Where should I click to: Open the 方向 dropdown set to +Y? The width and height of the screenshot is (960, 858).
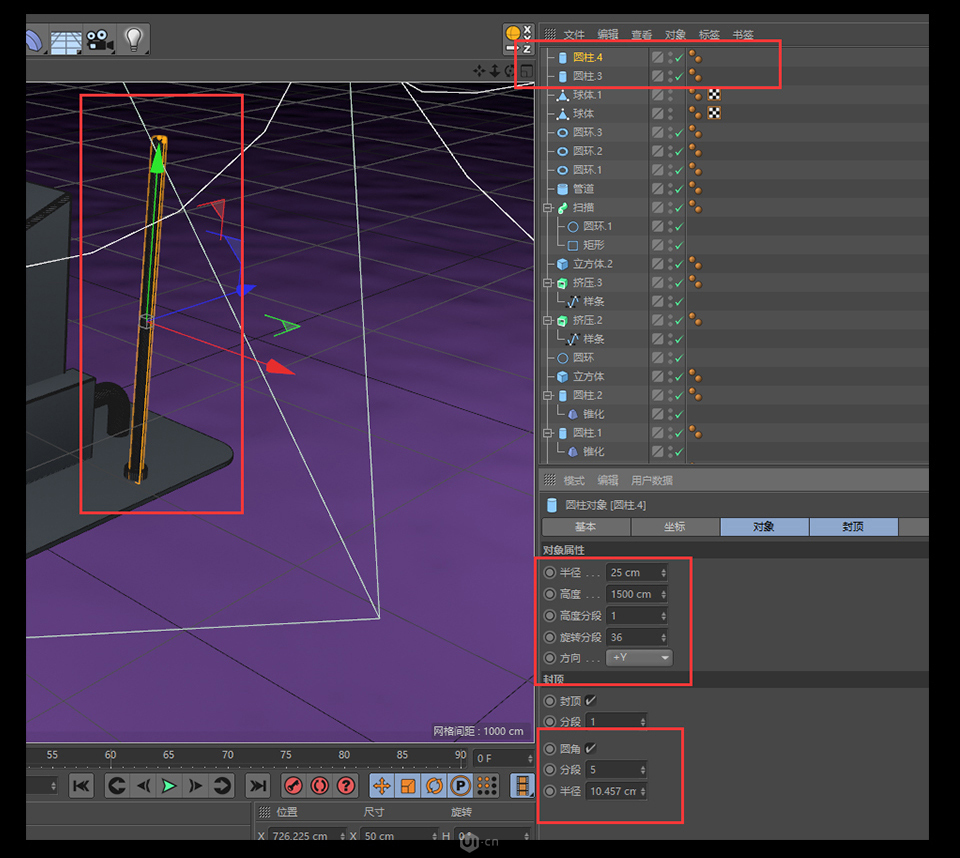coord(639,657)
